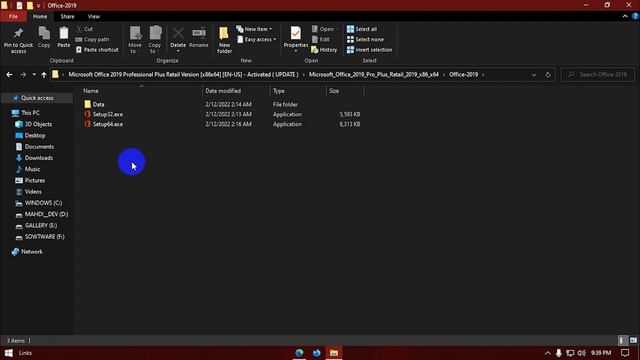Viewport: 640px width, 360px height.
Task: Click Microsoft_Office_2019_Pro_Plus_Retail breadcrumb
Action: pos(373,75)
